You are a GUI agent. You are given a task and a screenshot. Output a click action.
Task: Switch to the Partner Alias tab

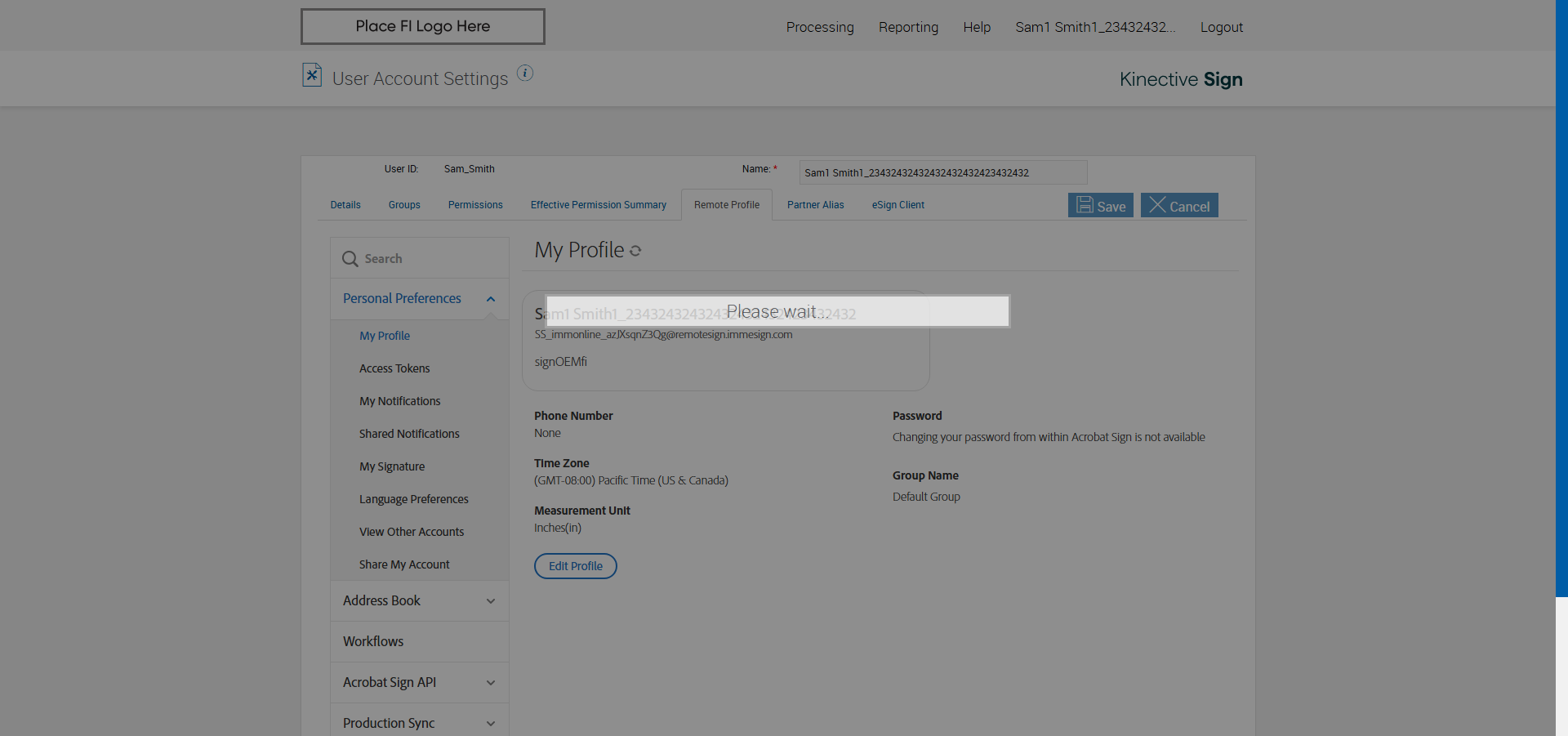pyautogui.click(x=816, y=205)
